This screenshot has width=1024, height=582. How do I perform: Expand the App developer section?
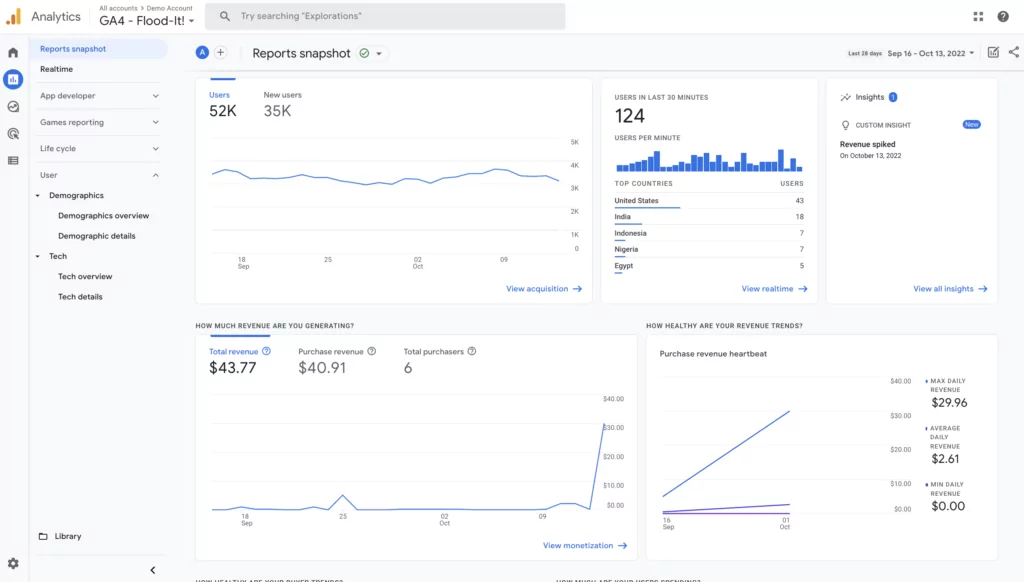98,96
